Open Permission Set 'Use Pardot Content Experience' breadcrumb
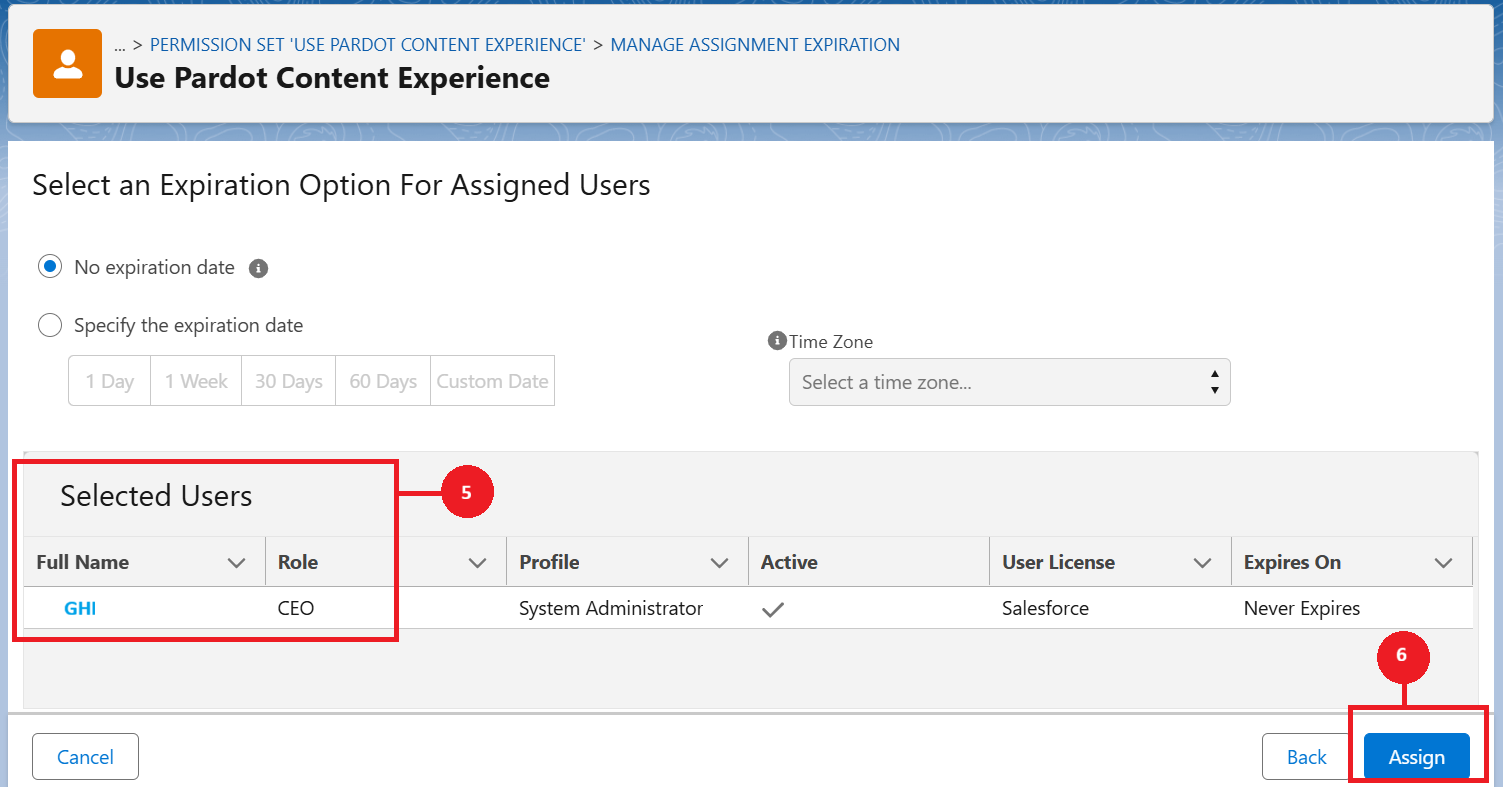Screen dimensions: 1503x787 [367, 45]
